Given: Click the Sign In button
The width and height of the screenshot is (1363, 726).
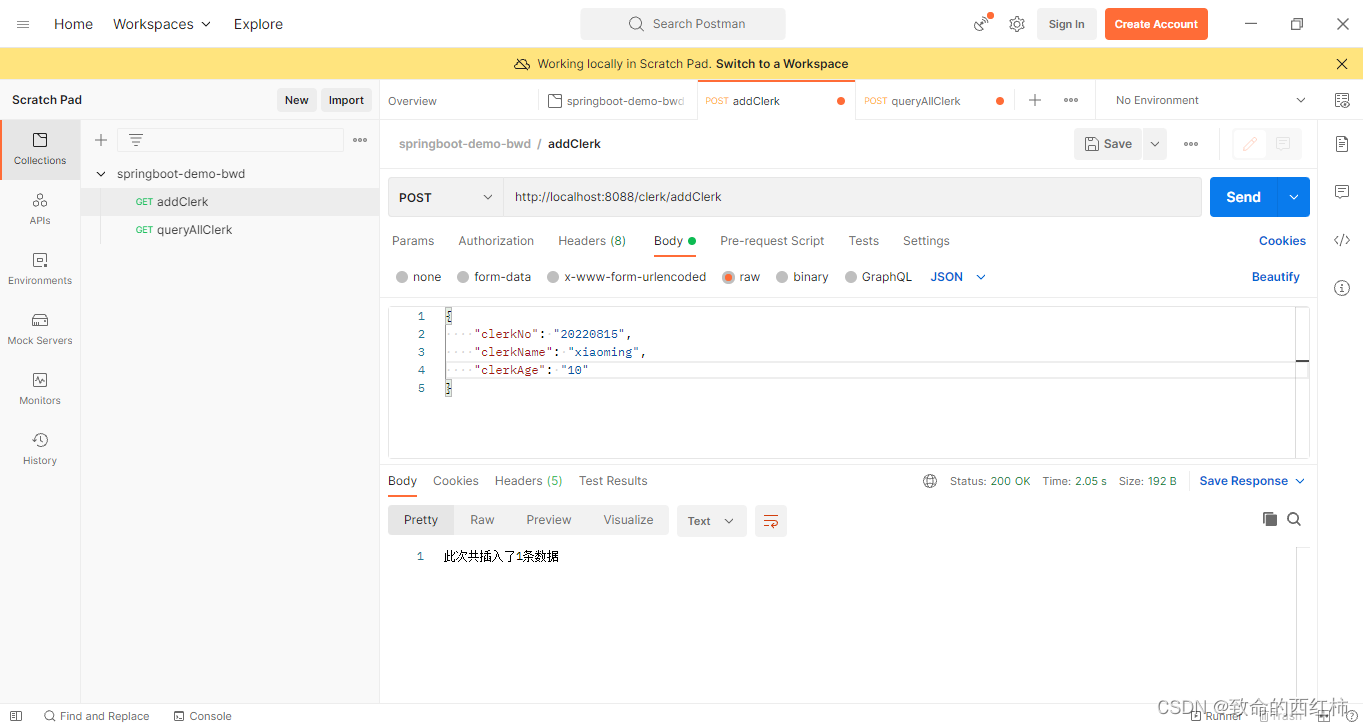Looking at the screenshot, I should click(x=1066, y=24).
